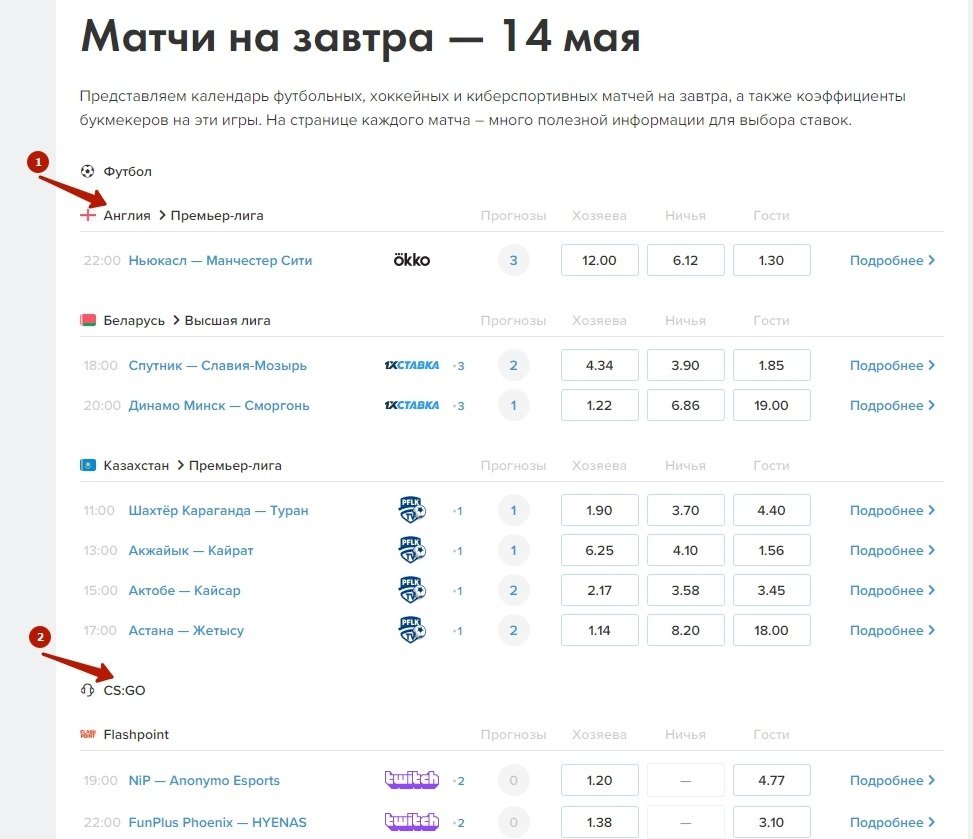Click predictions count badge for Актобе — Кайсар
Screen dimensions: 973x839
(513, 590)
